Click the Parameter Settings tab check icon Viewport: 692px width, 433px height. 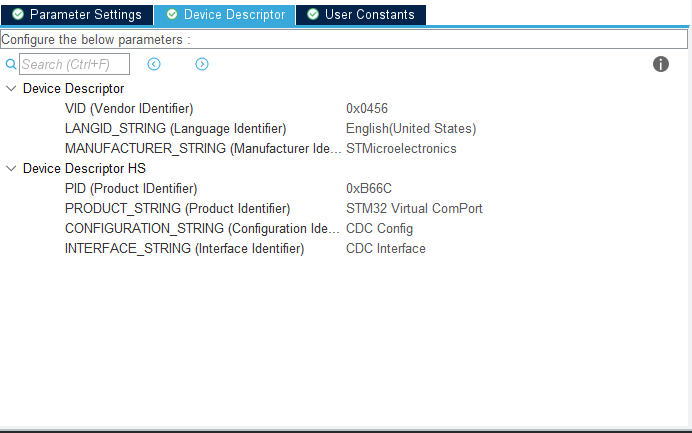17,15
